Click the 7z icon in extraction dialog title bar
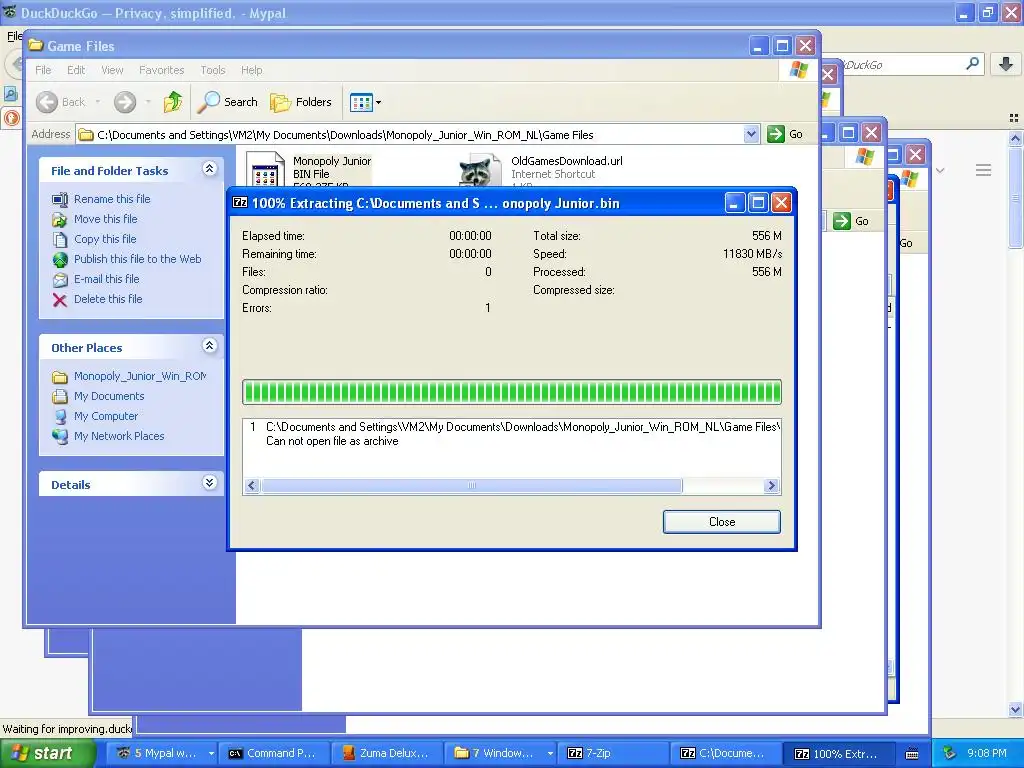This screenshot has height=768, width=1024. tap(240, 202)
